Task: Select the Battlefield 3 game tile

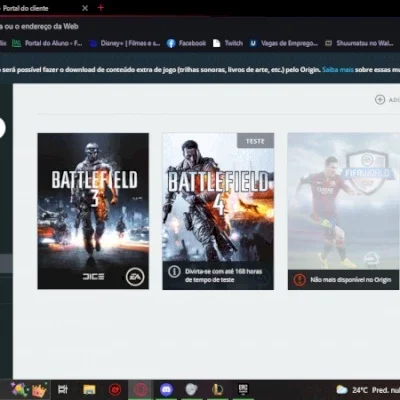Action: coord(93,211)
